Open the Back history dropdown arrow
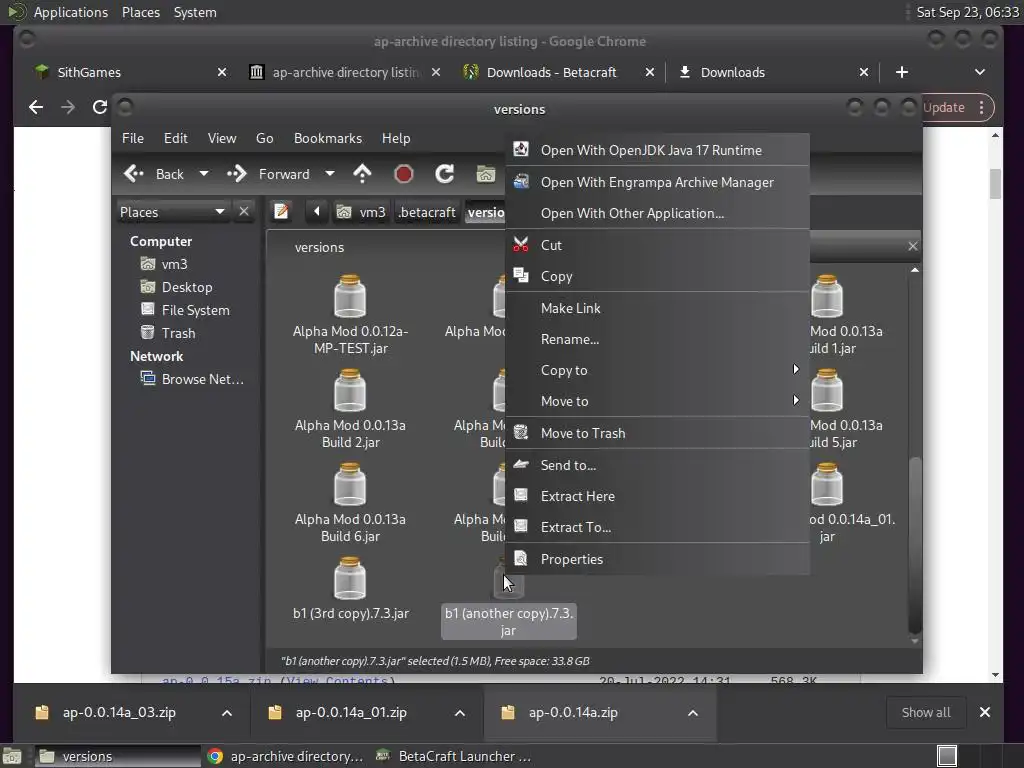The width and height of the screenshot is (1024, 768). point(204,174)
